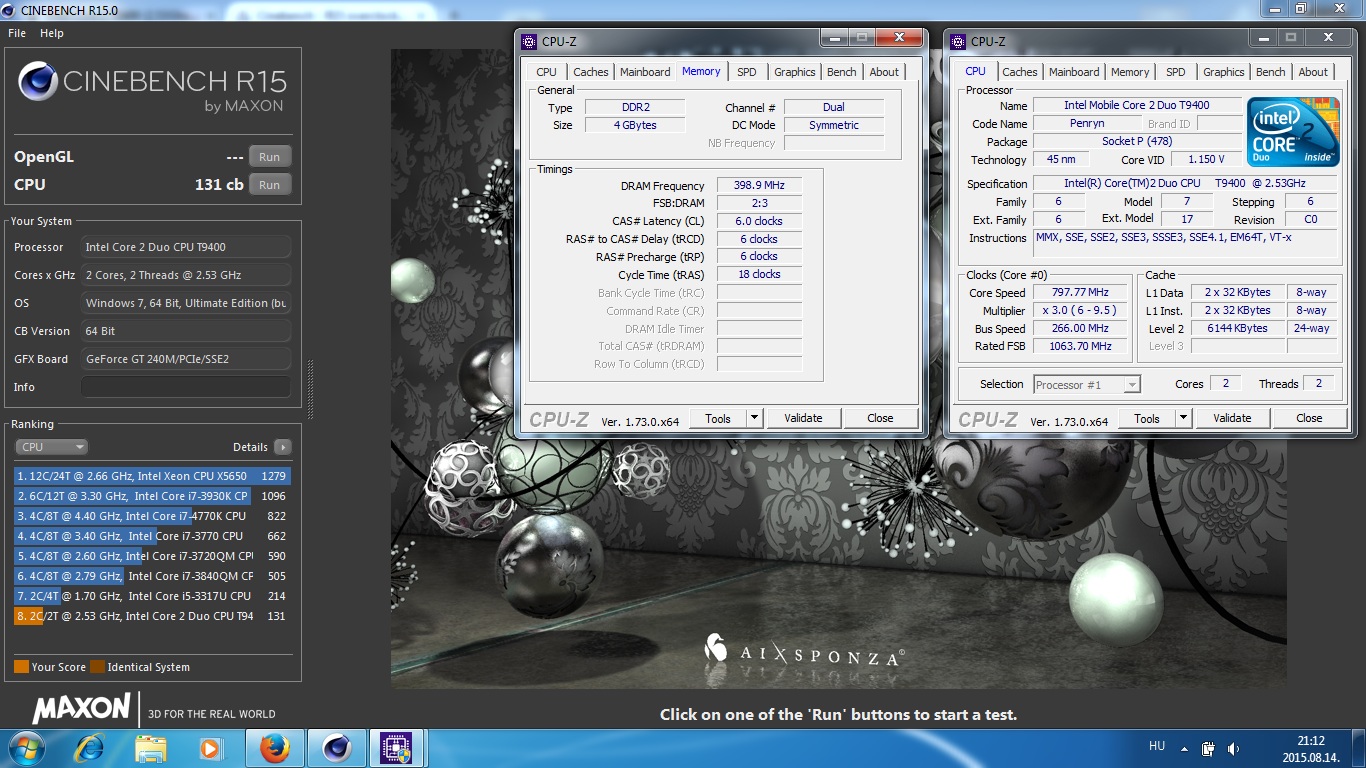
Task: Click the DRAM Frequency value field
Action: (x=759, y=186)
